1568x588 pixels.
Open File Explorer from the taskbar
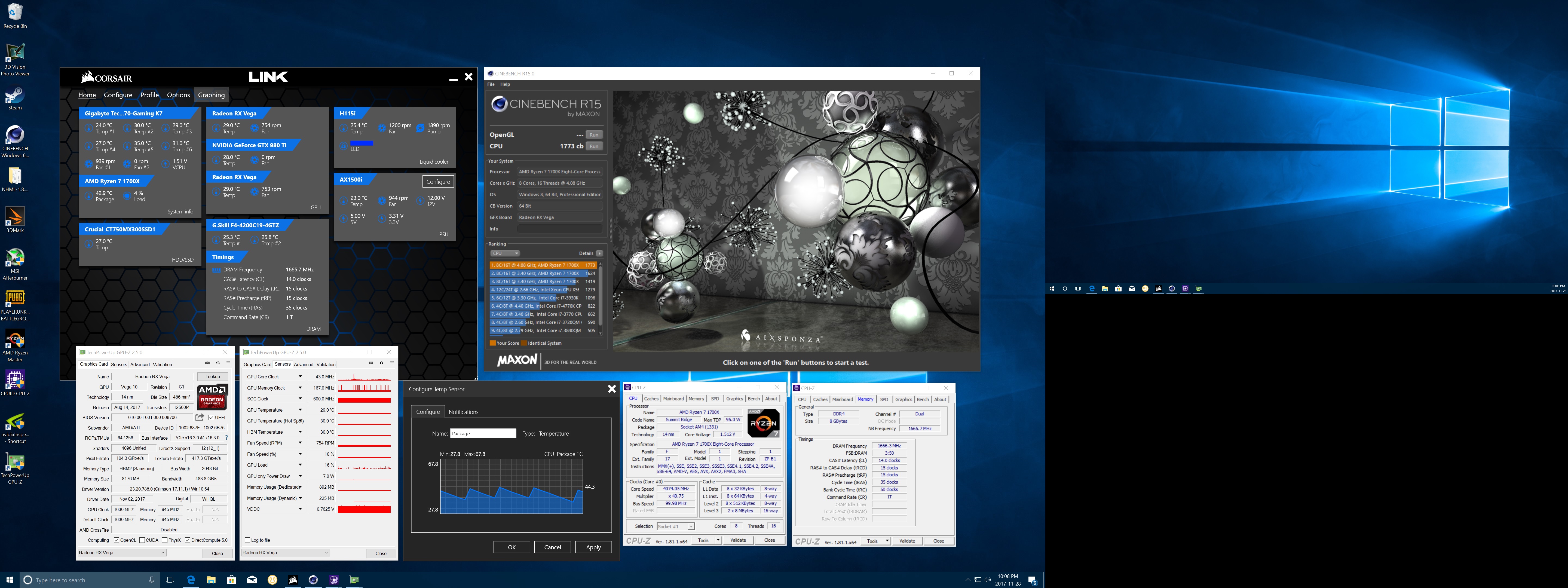(211, 580)
